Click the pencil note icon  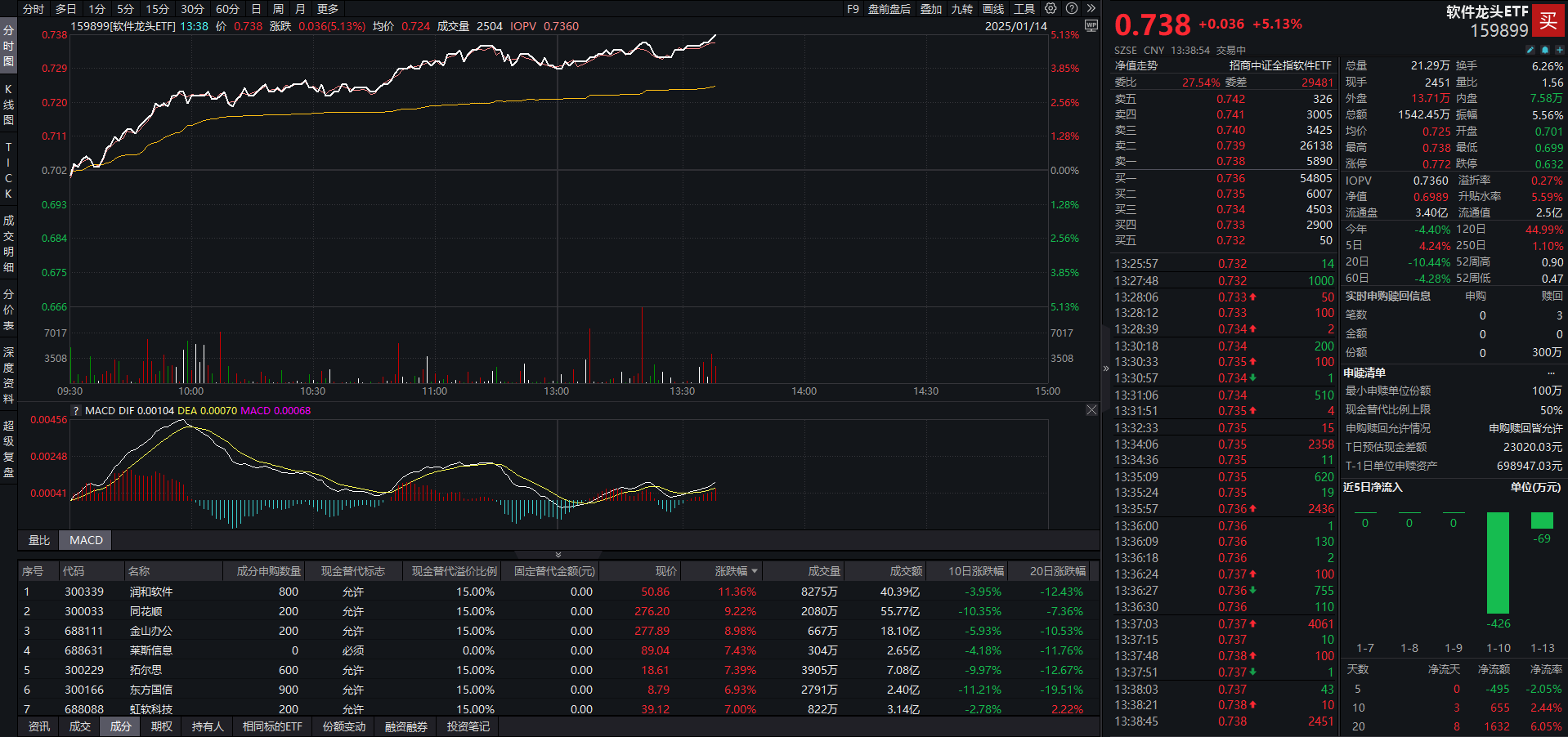pos(1530,50)
